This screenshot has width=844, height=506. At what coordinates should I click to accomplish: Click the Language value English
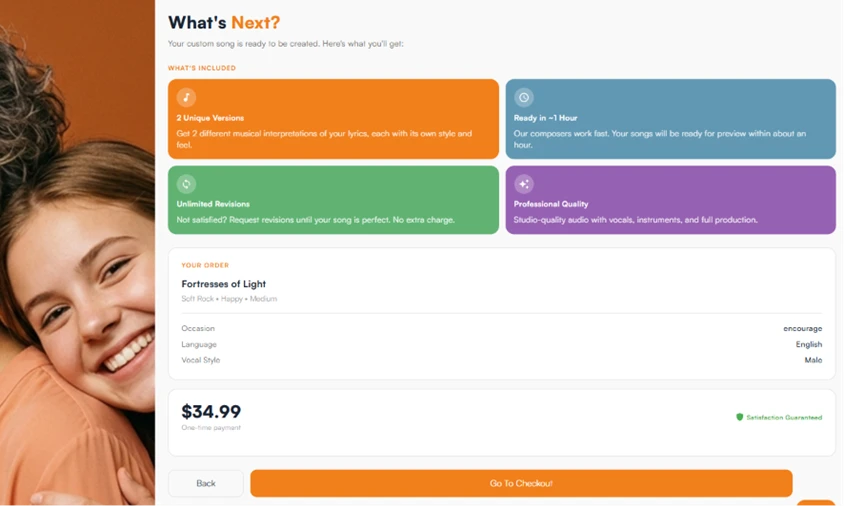[x=809, y=345]
